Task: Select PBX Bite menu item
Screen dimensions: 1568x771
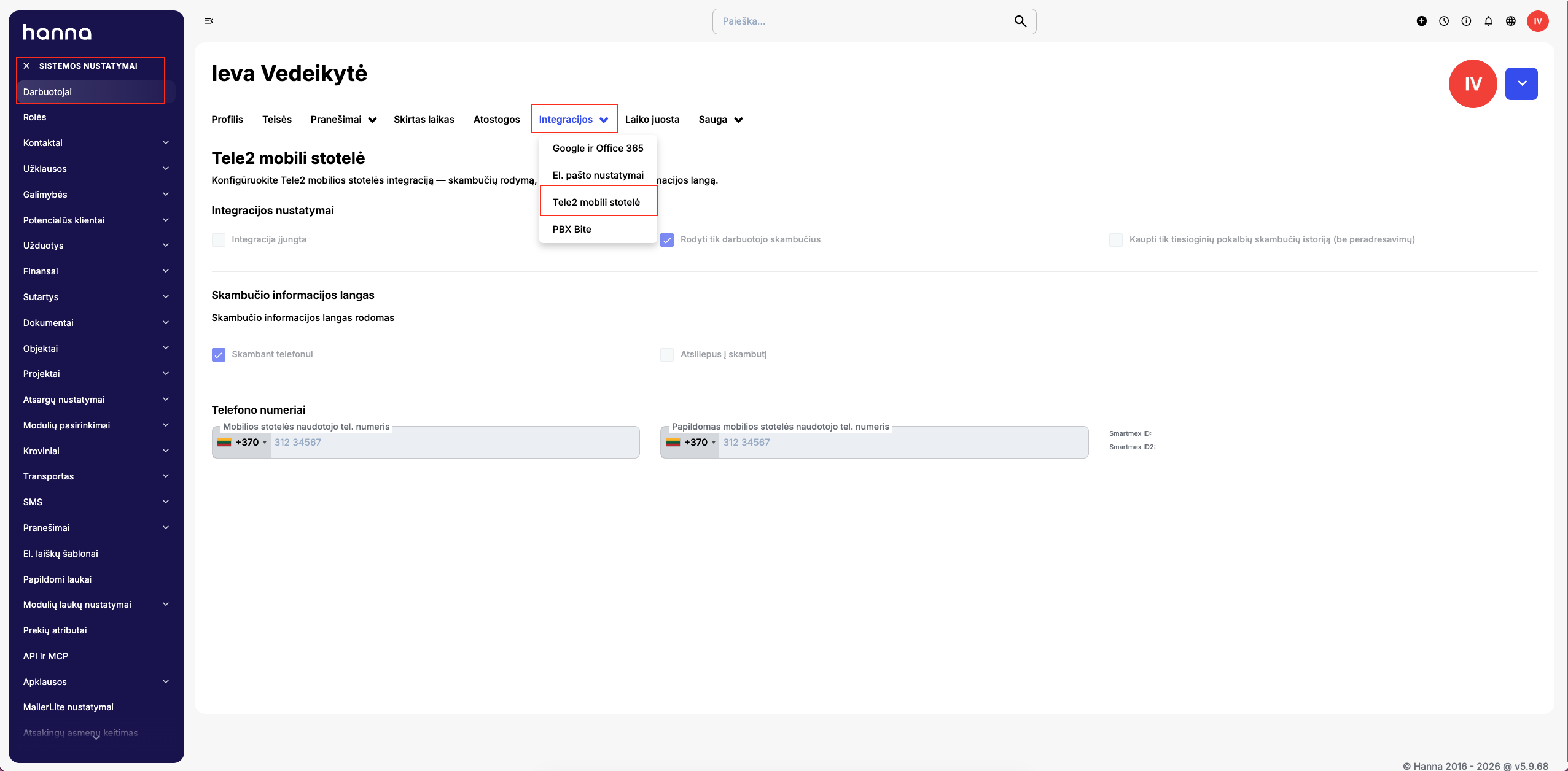Action: tap(598, 229)
